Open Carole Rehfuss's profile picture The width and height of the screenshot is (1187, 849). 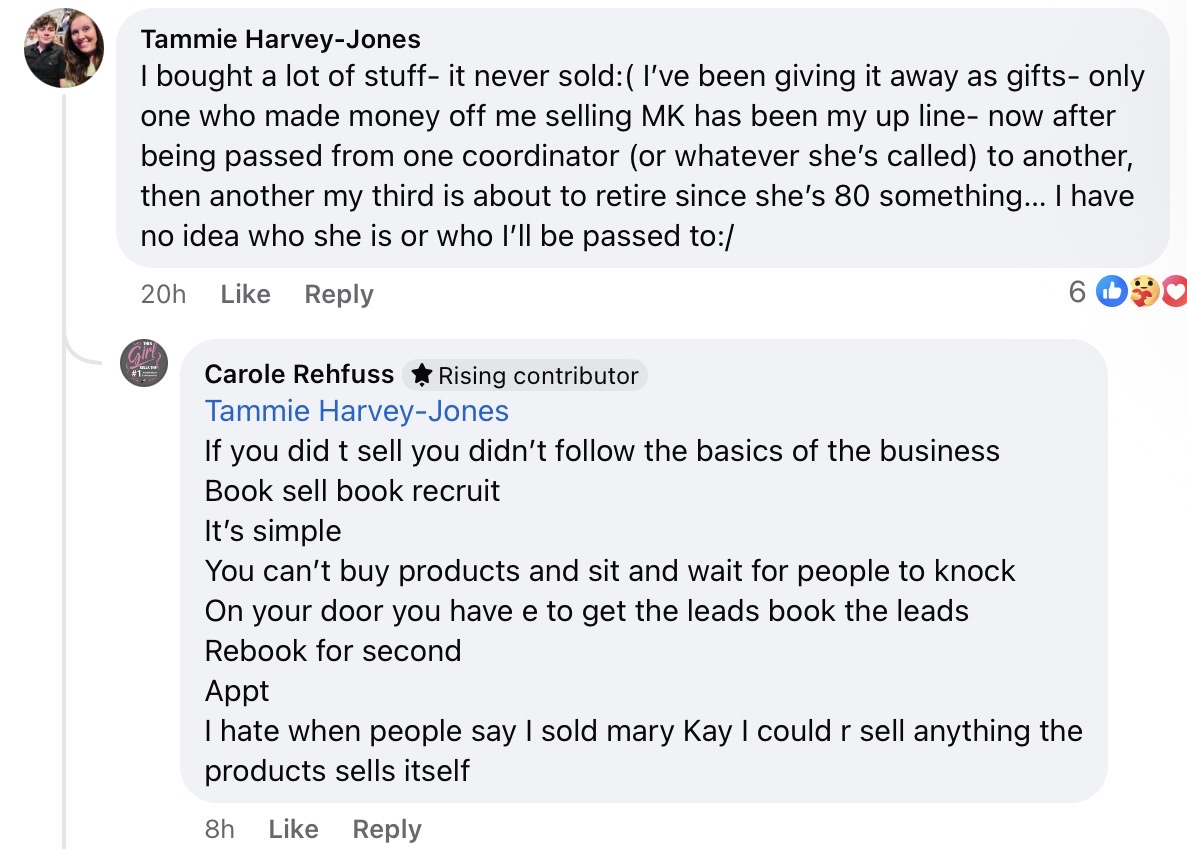144,363
